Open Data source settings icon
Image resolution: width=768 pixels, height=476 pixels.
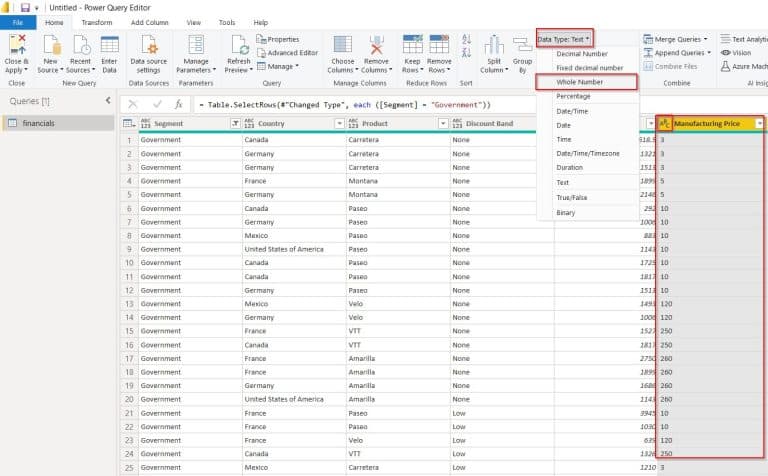point(149,45)
